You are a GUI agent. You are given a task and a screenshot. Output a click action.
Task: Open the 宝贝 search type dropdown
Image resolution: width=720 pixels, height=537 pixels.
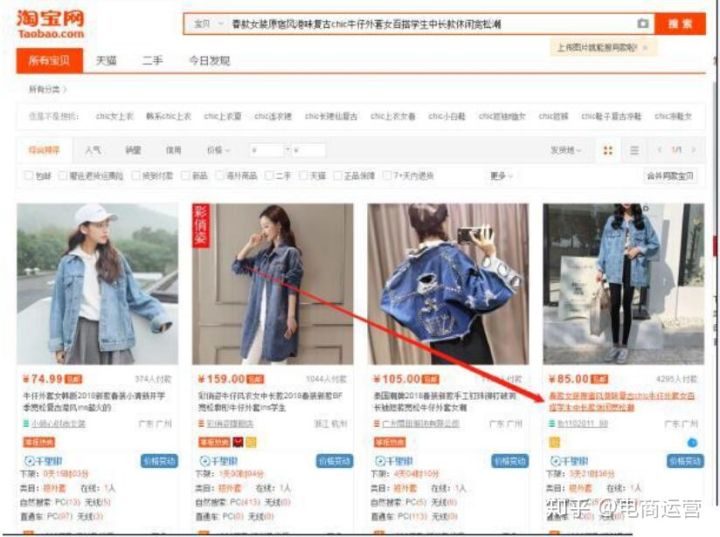(x=208, y=24)
